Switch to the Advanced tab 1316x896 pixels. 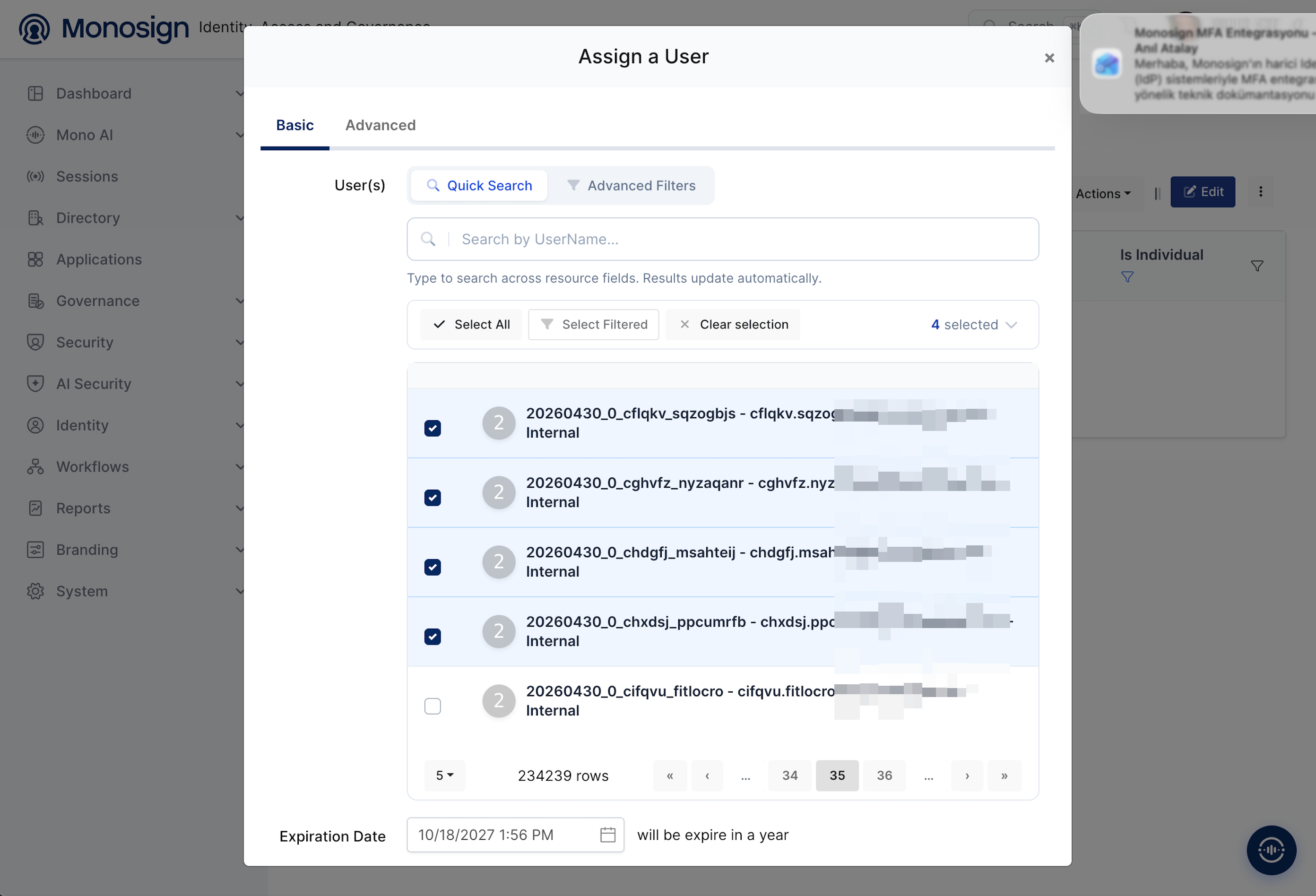coord(381,125)
